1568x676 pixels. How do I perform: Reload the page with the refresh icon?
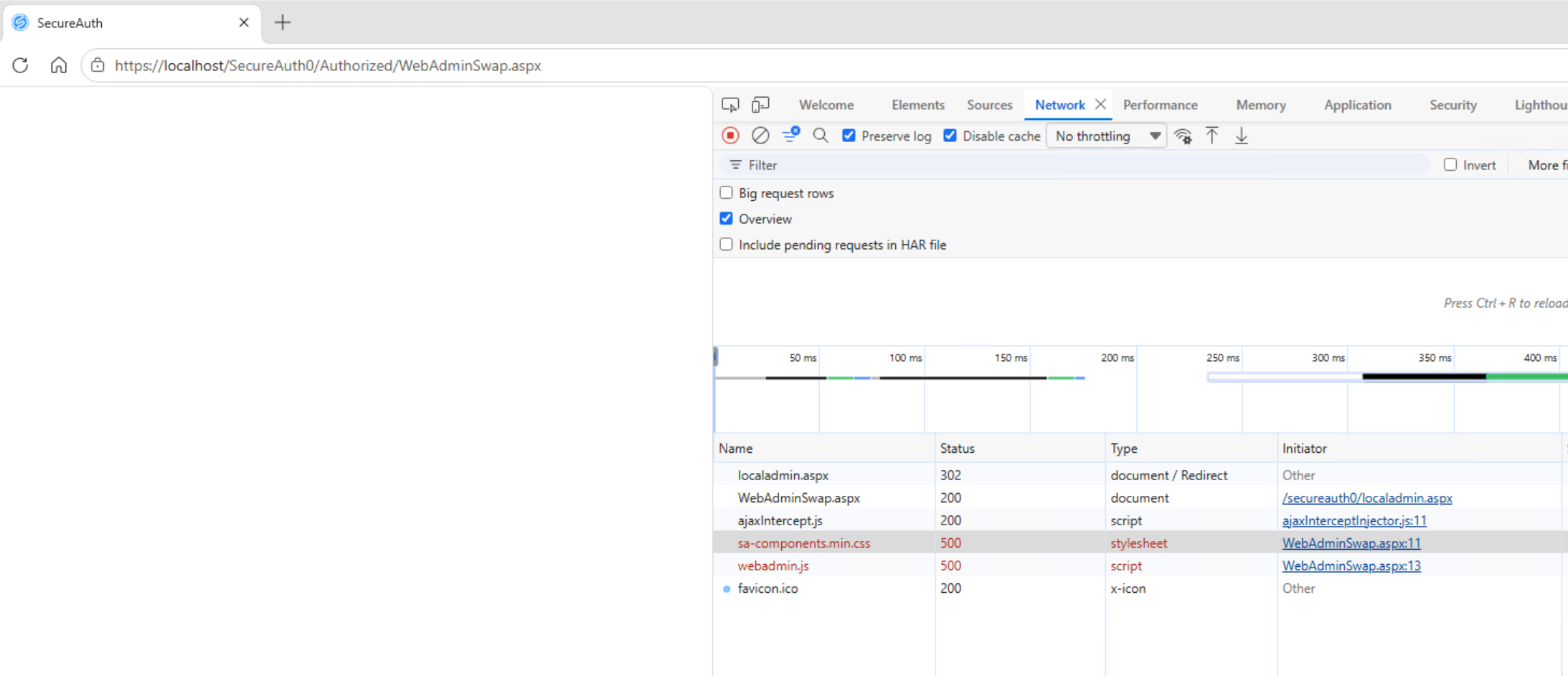pyautogui.click(x=20, y=65)
